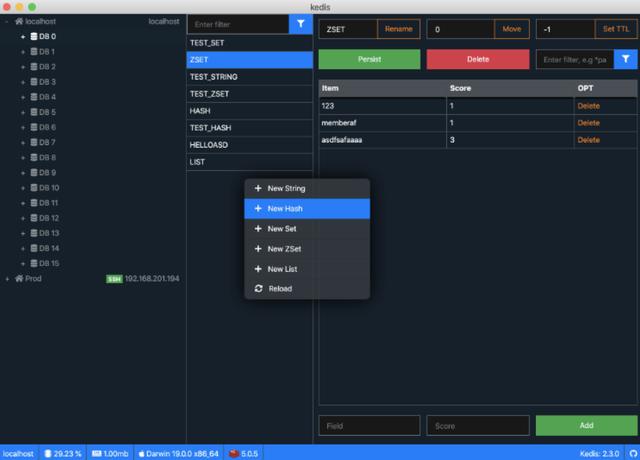This screenshot has width=640, height=460.
Task: Select the TEST_SET key
Action: click(249, 43)
